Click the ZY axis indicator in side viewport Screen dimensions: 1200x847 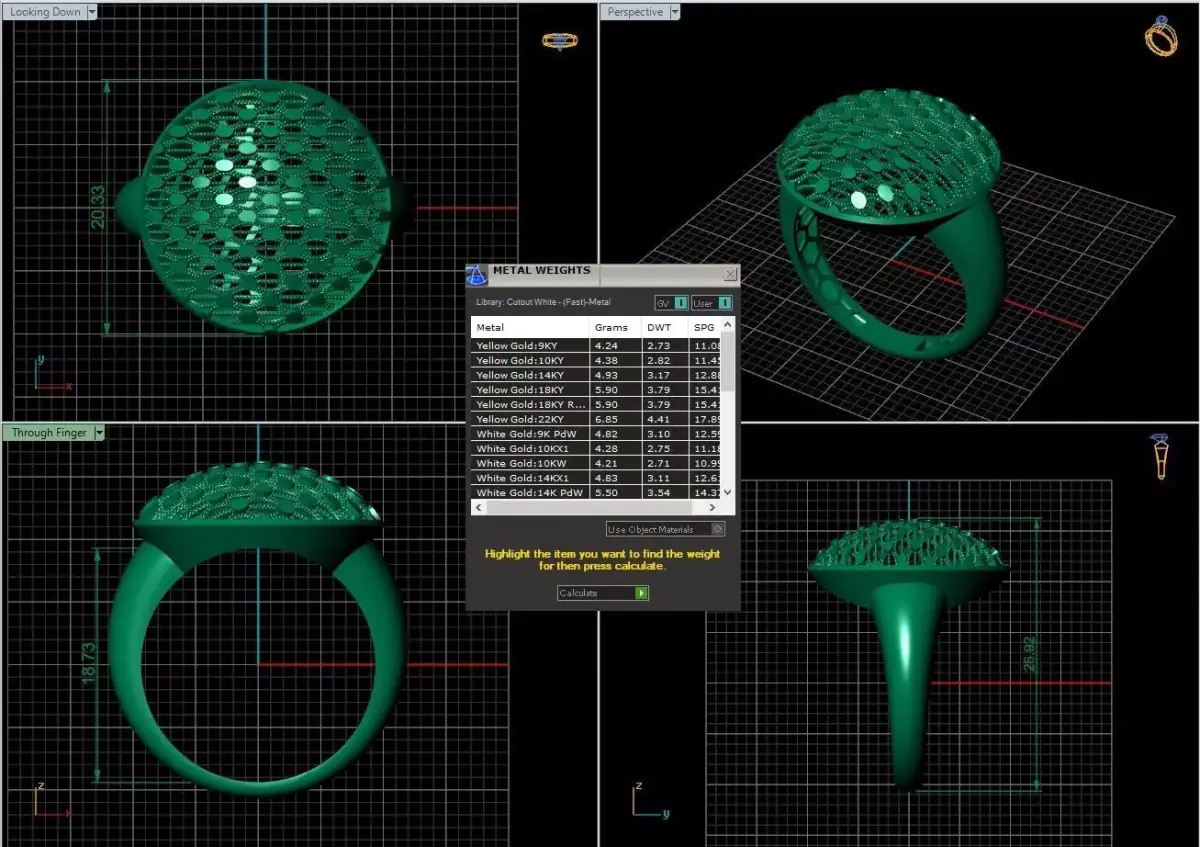point(650,800)
